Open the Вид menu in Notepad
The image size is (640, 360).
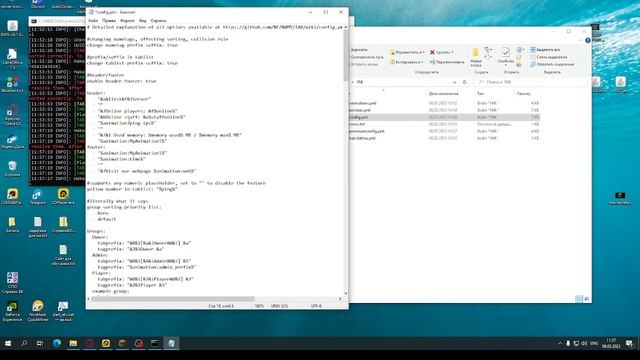[142, 20]
